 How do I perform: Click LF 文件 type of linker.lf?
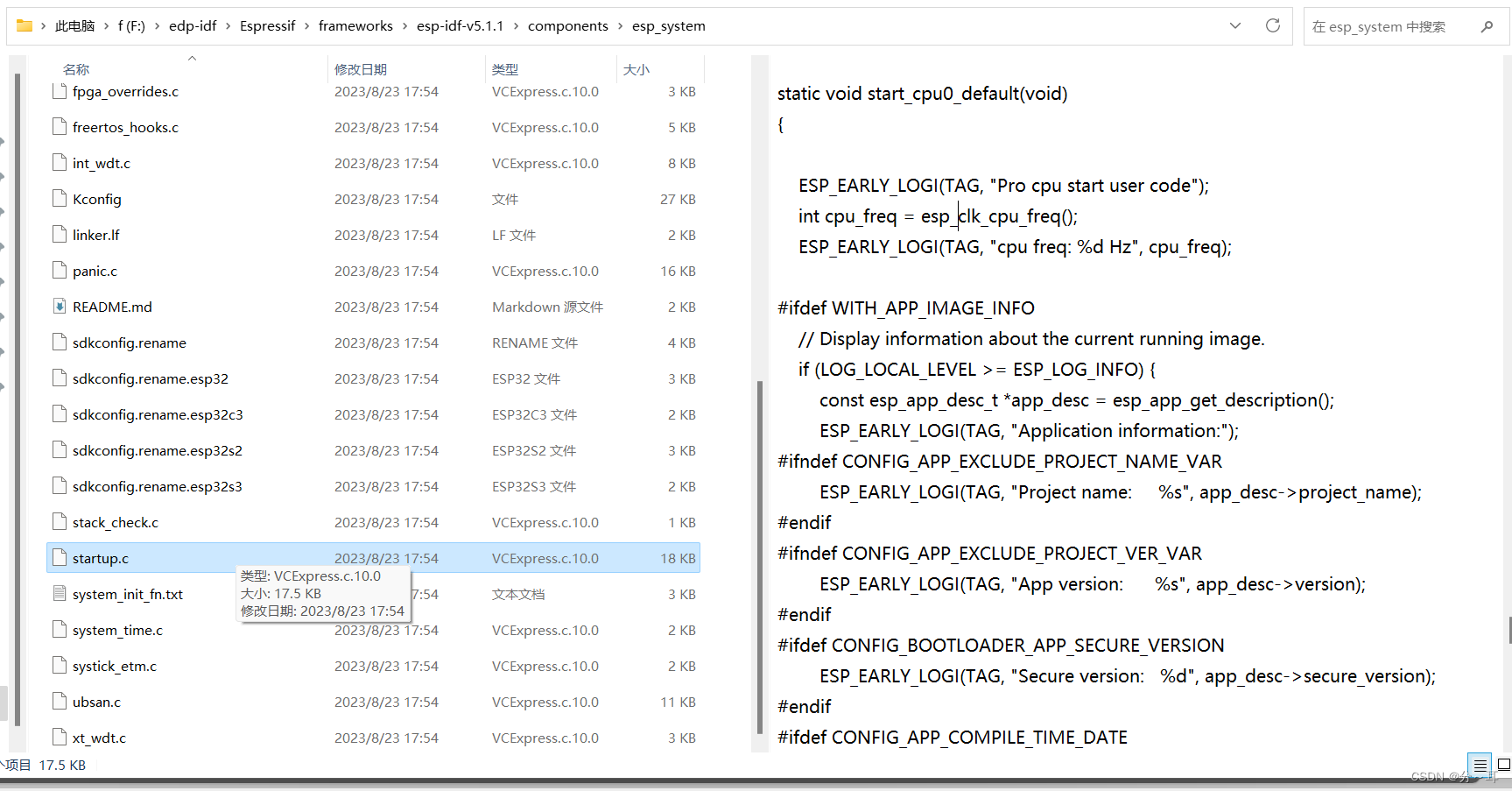(x=514, y=235)
